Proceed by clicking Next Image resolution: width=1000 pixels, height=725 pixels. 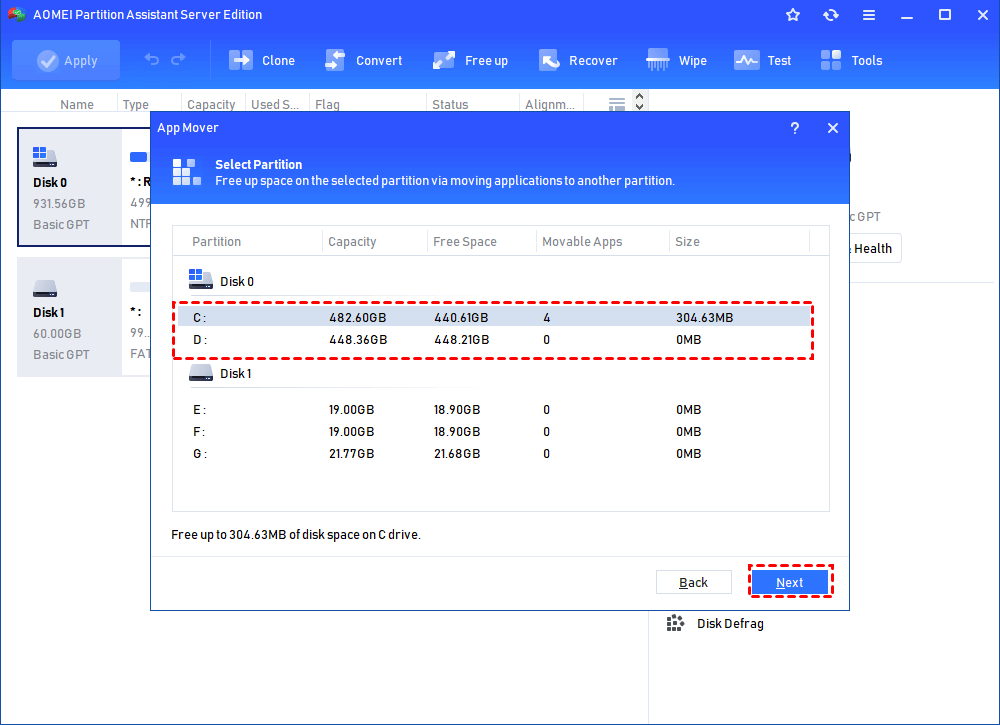pyautogui.click(x=790, y=582)
